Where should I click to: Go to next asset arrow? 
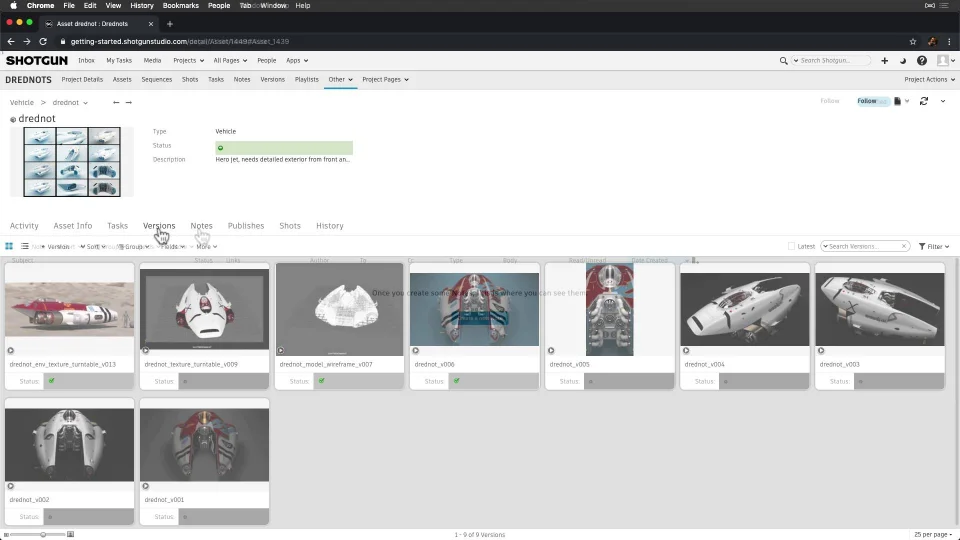pos(129,102)
